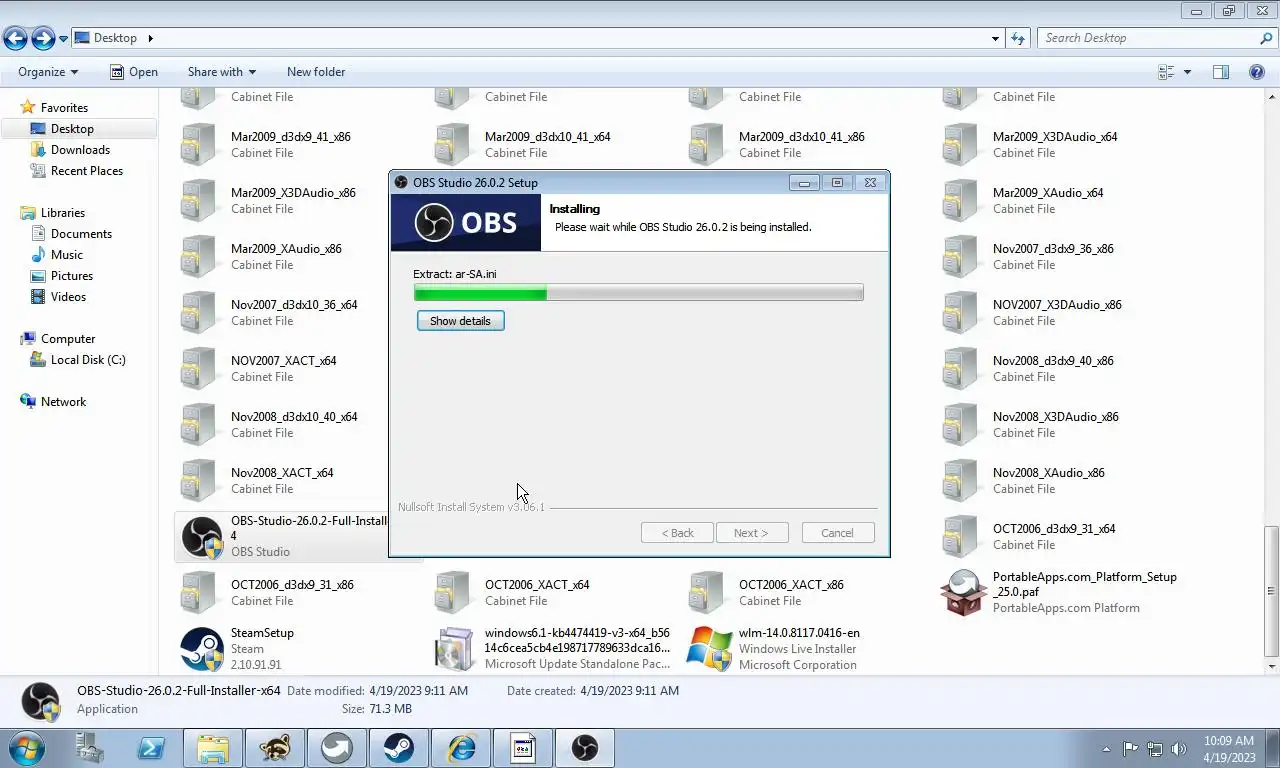This screenshot has width=1280, height=768.
Task: Go forward with the Forward arrow
Action: 43,38
